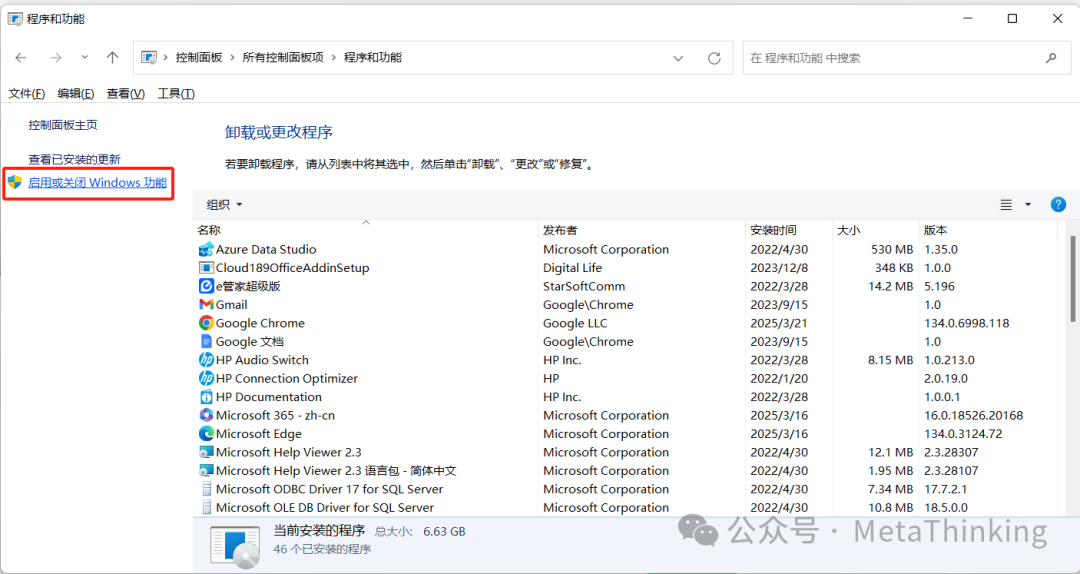Select the Microsoft Edge name

coord(259,434)
